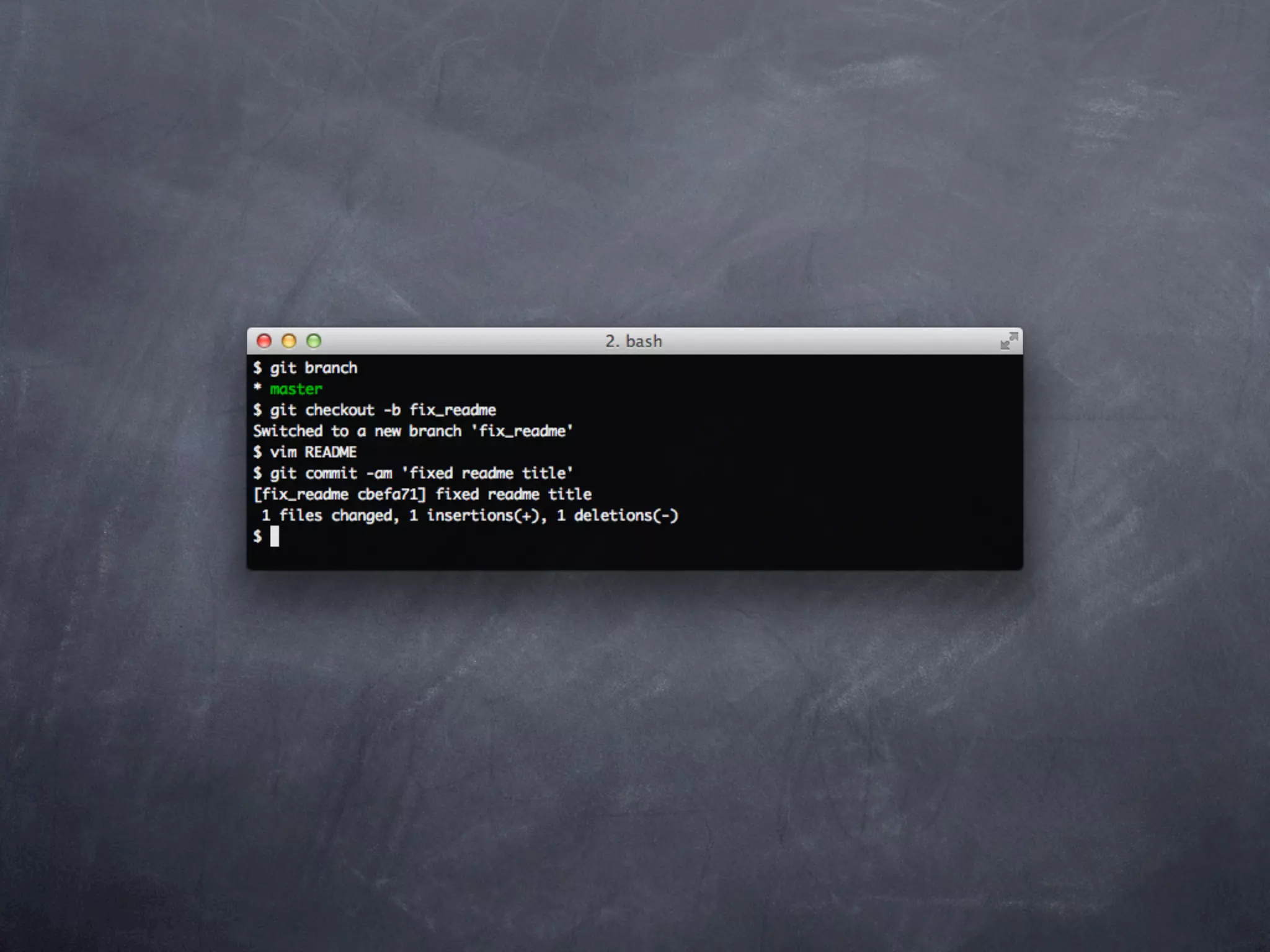Click the terminal cursor block at the prompt

pos(275,536)
